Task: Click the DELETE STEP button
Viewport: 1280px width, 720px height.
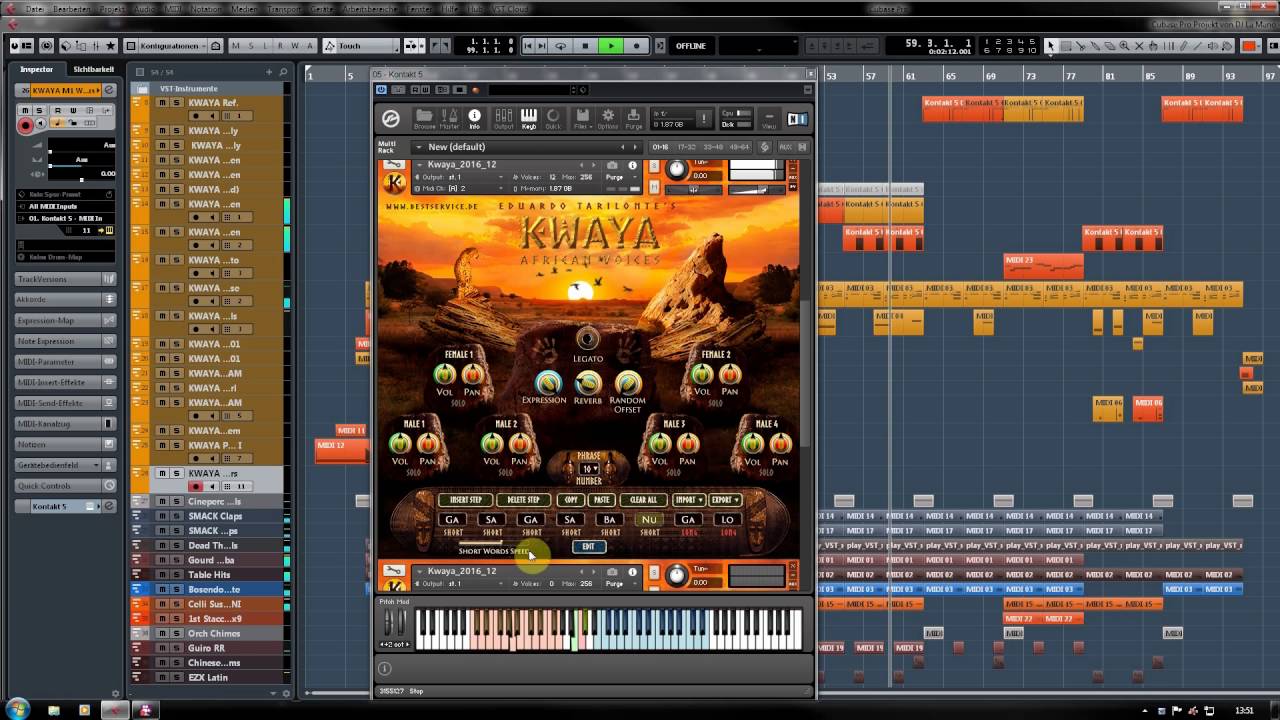Action: [523, 499]
